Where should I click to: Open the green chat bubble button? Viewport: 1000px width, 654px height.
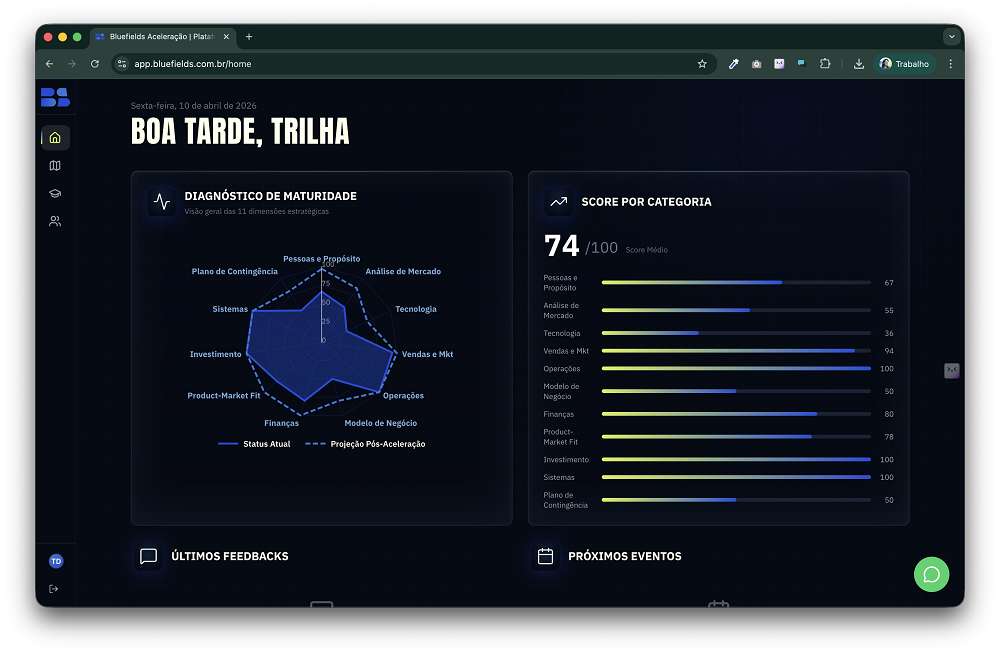pyautogui.click(x=931, y=574)
